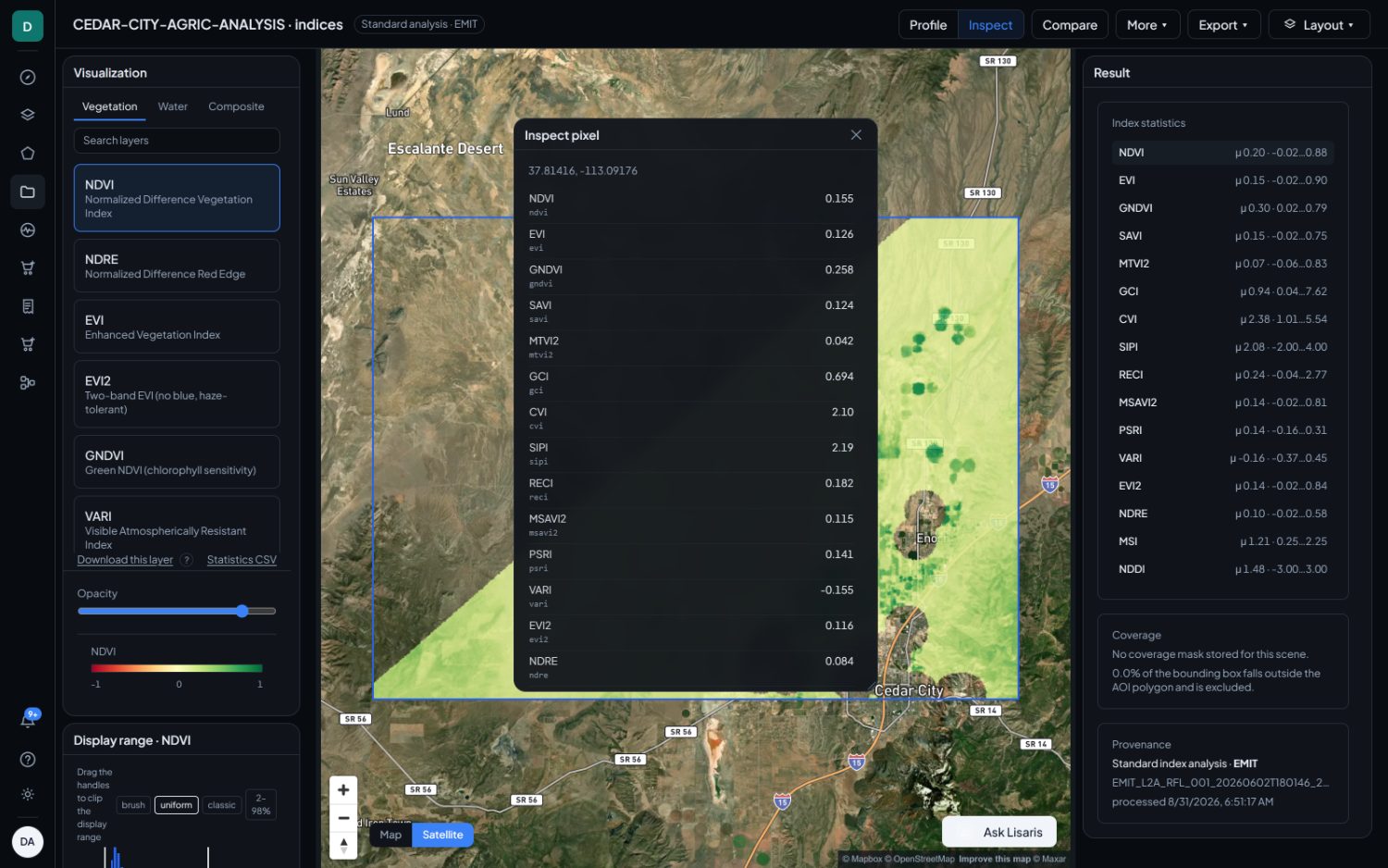
Task: Switch to the Water tab
Action: point(172,106)
